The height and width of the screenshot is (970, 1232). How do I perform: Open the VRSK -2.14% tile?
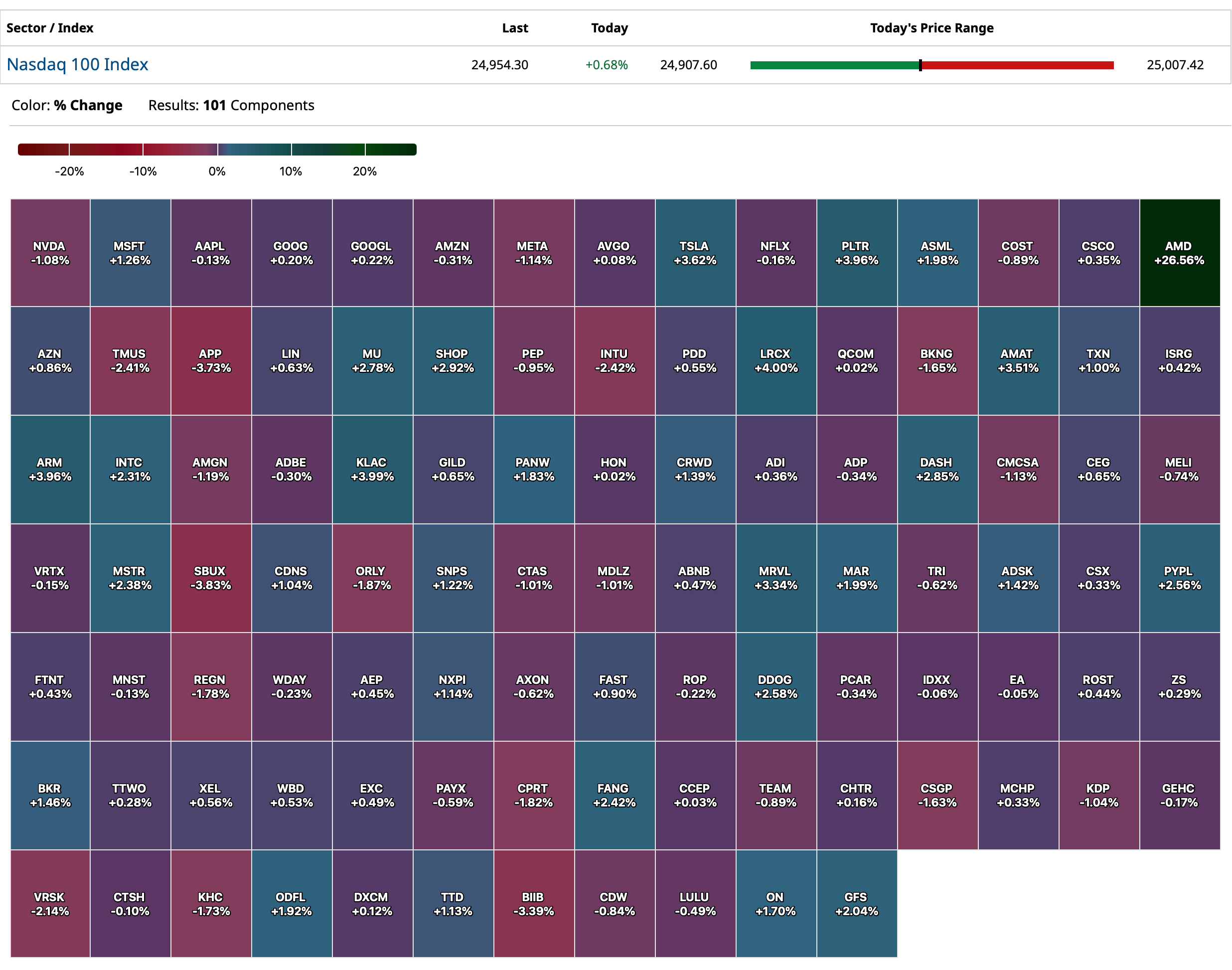tap(50, 903)
